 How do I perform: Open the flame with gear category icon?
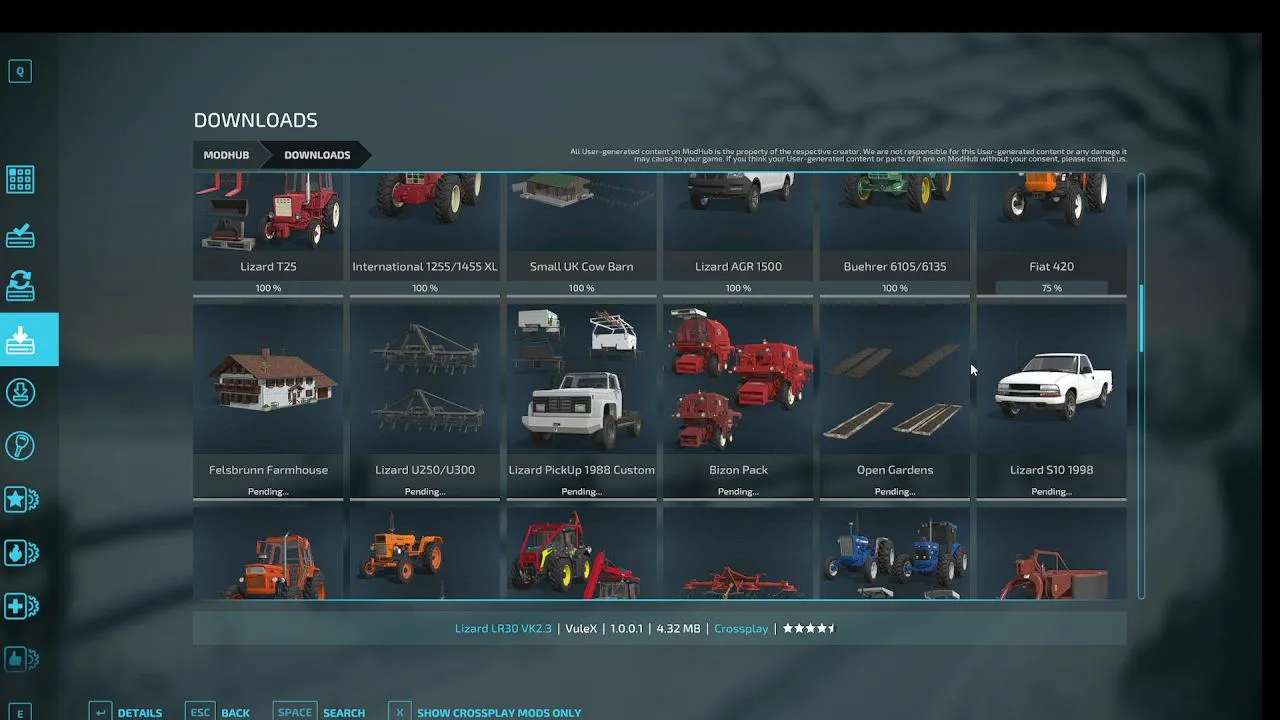tap(21, 552)
